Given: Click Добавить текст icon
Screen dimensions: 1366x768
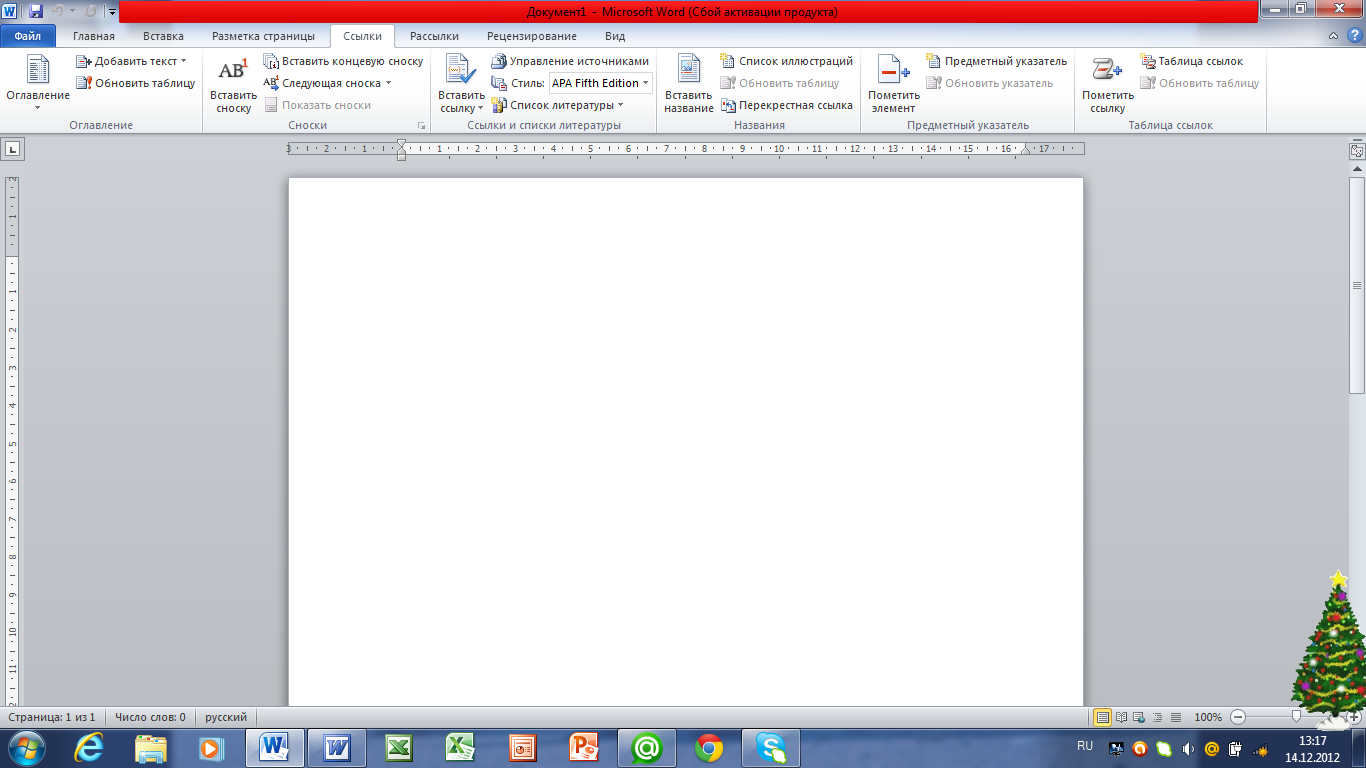Looking at the screenshot, I should 84,61.
